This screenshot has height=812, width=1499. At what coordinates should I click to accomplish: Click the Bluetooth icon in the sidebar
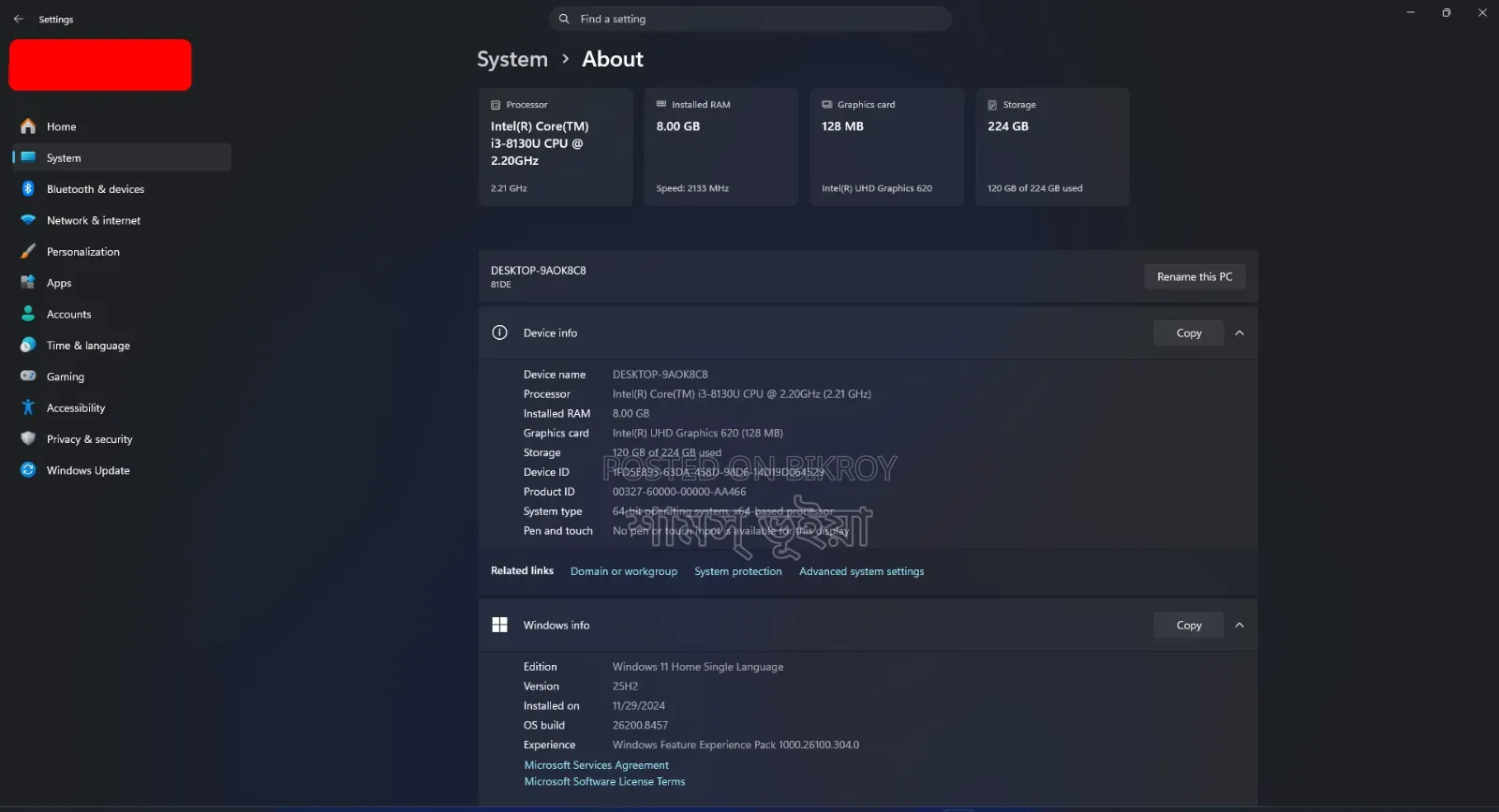click(28, 189)
